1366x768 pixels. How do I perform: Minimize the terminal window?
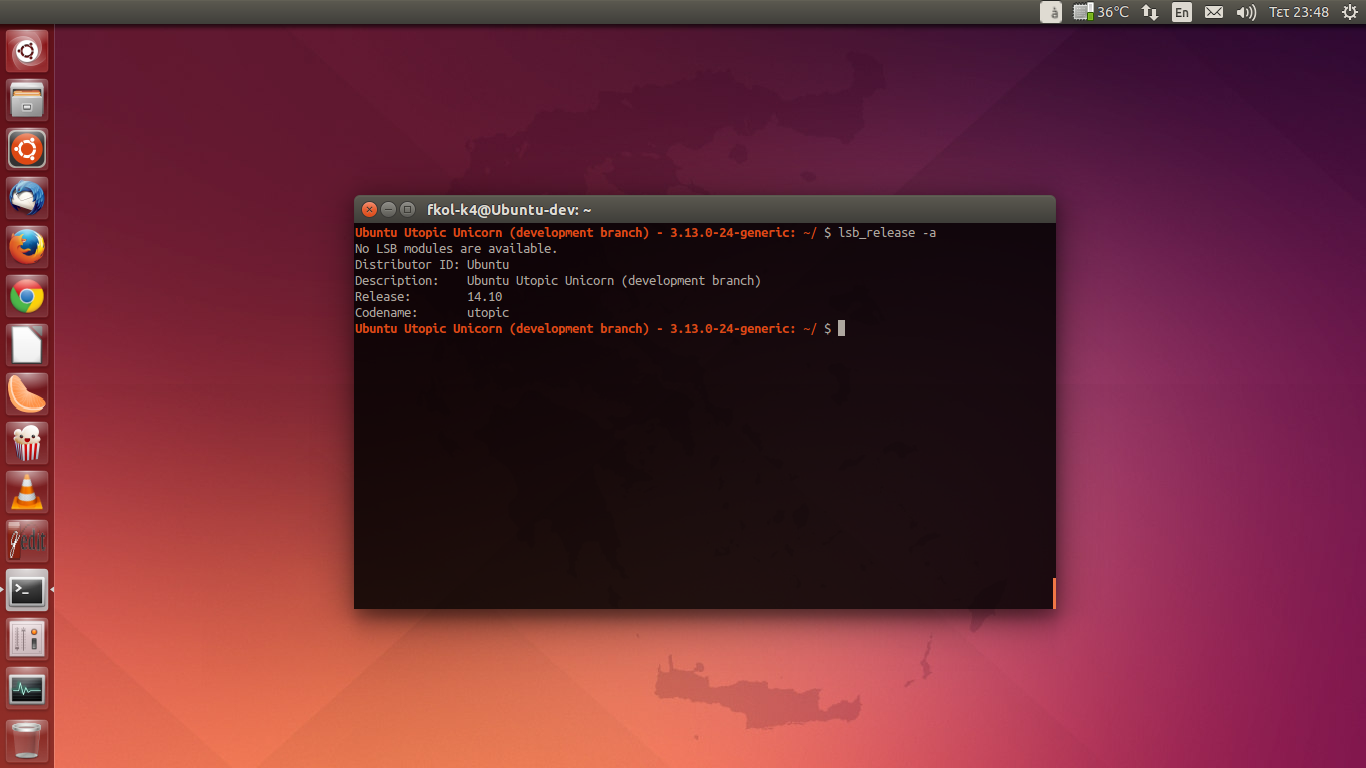(x=388, y=210)
